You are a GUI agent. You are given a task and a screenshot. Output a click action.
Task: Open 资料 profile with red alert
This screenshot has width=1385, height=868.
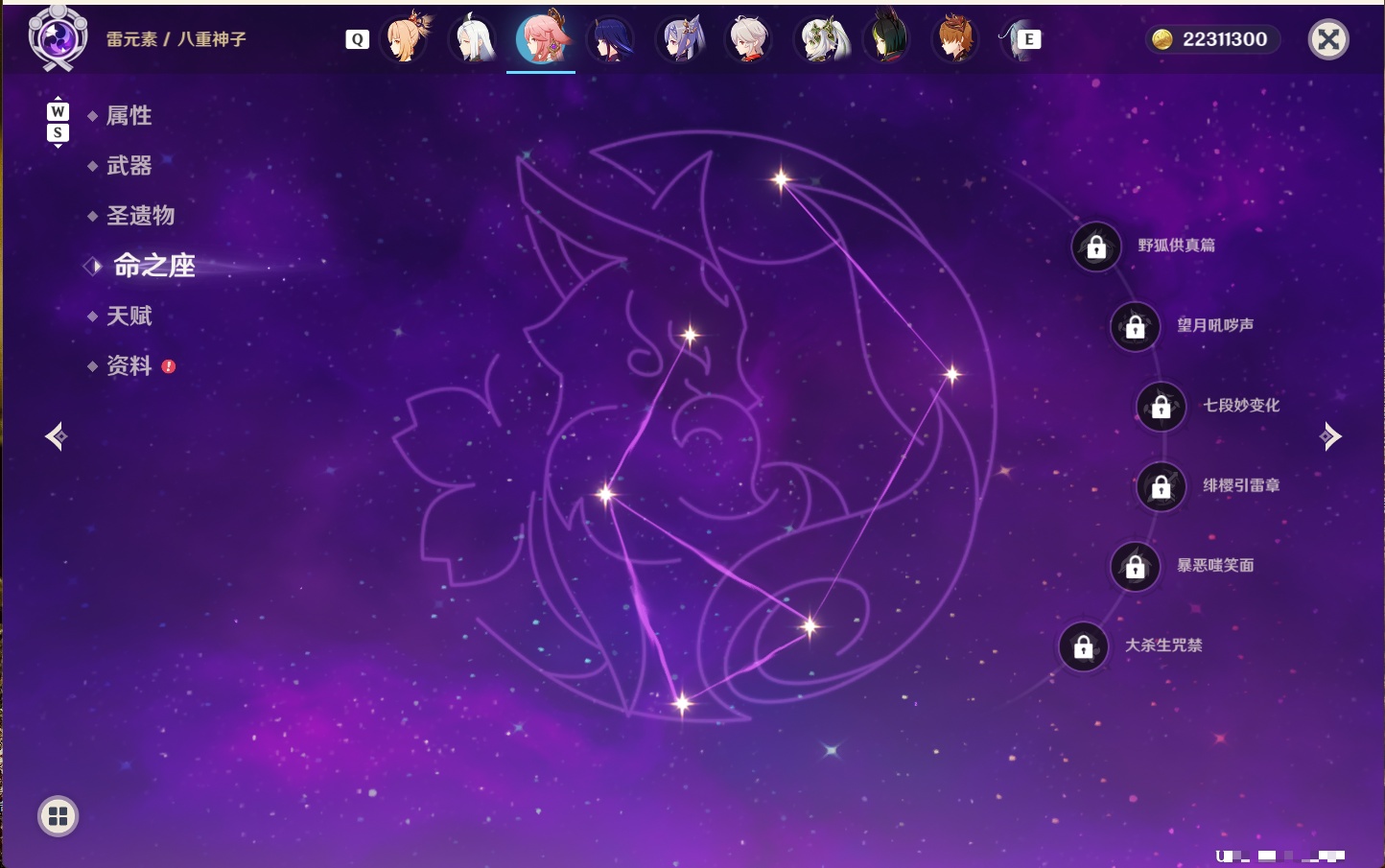coord(130,365)
